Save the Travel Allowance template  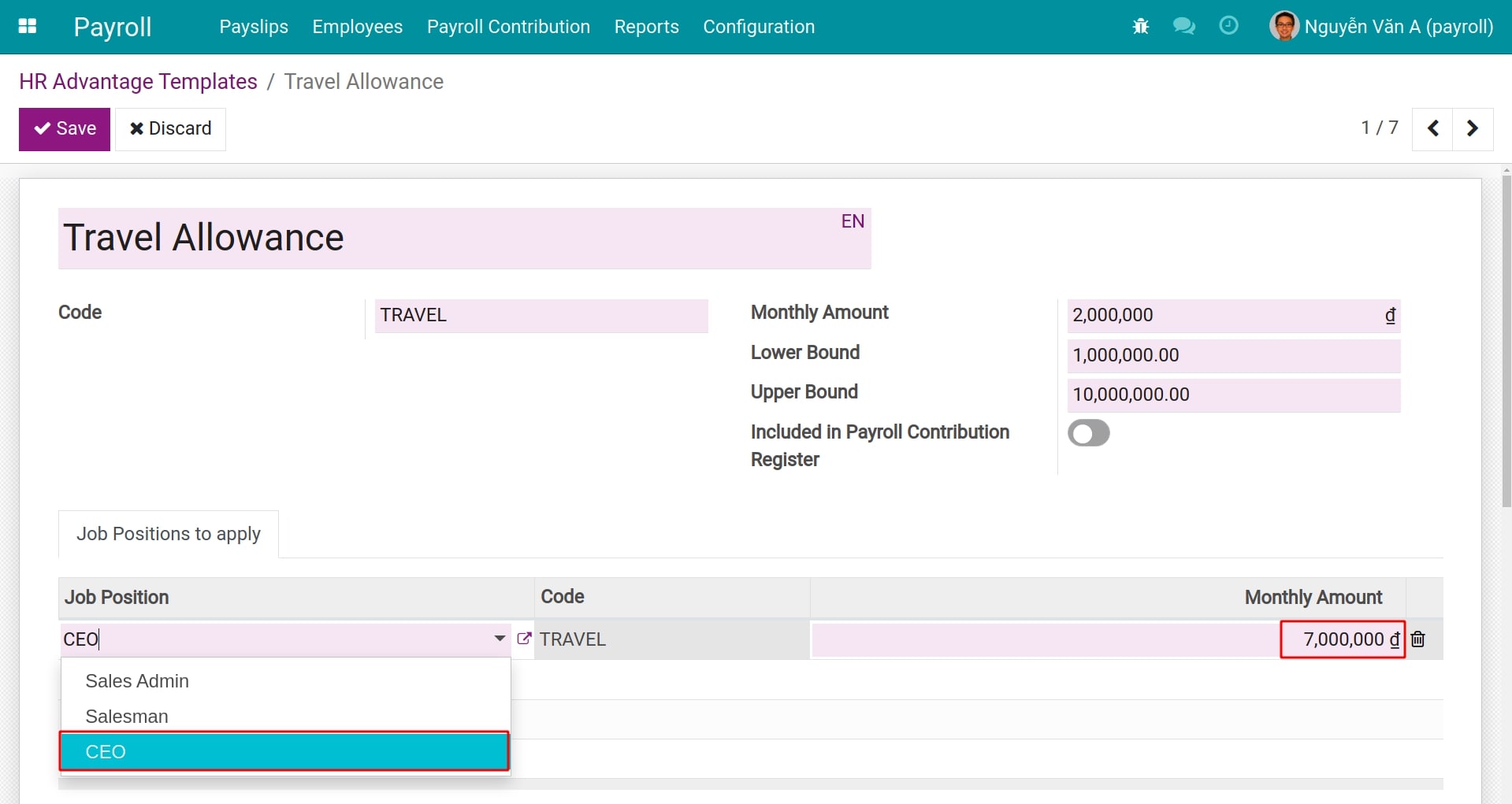(65, 129)
